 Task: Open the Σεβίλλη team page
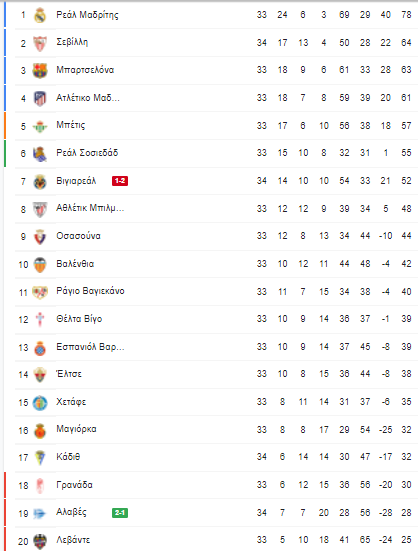coord(72,43)
